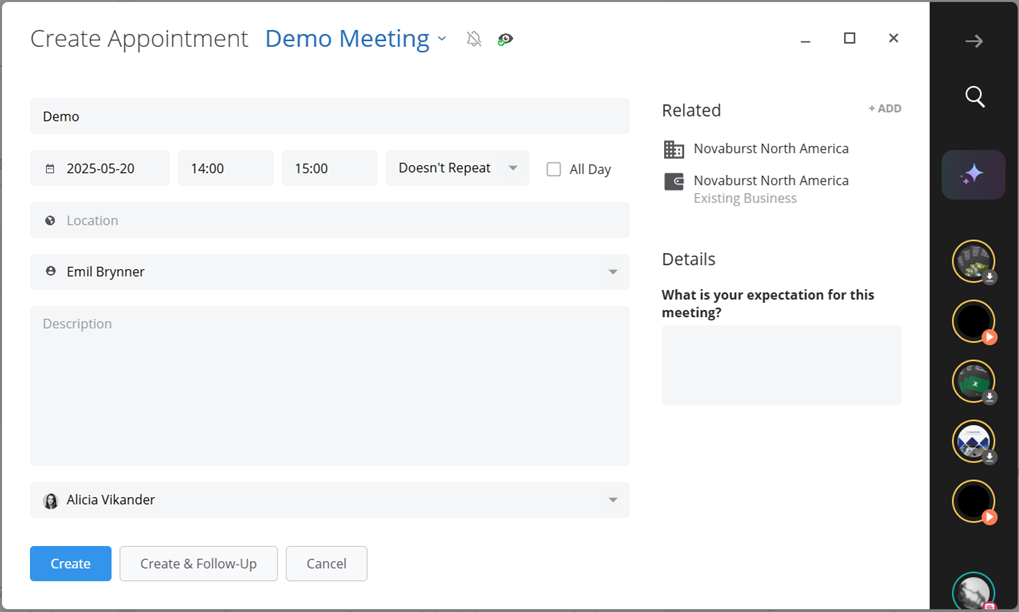
Task: Click the person icon beside Emil Brynner
Action: click(x=50, y=272)
